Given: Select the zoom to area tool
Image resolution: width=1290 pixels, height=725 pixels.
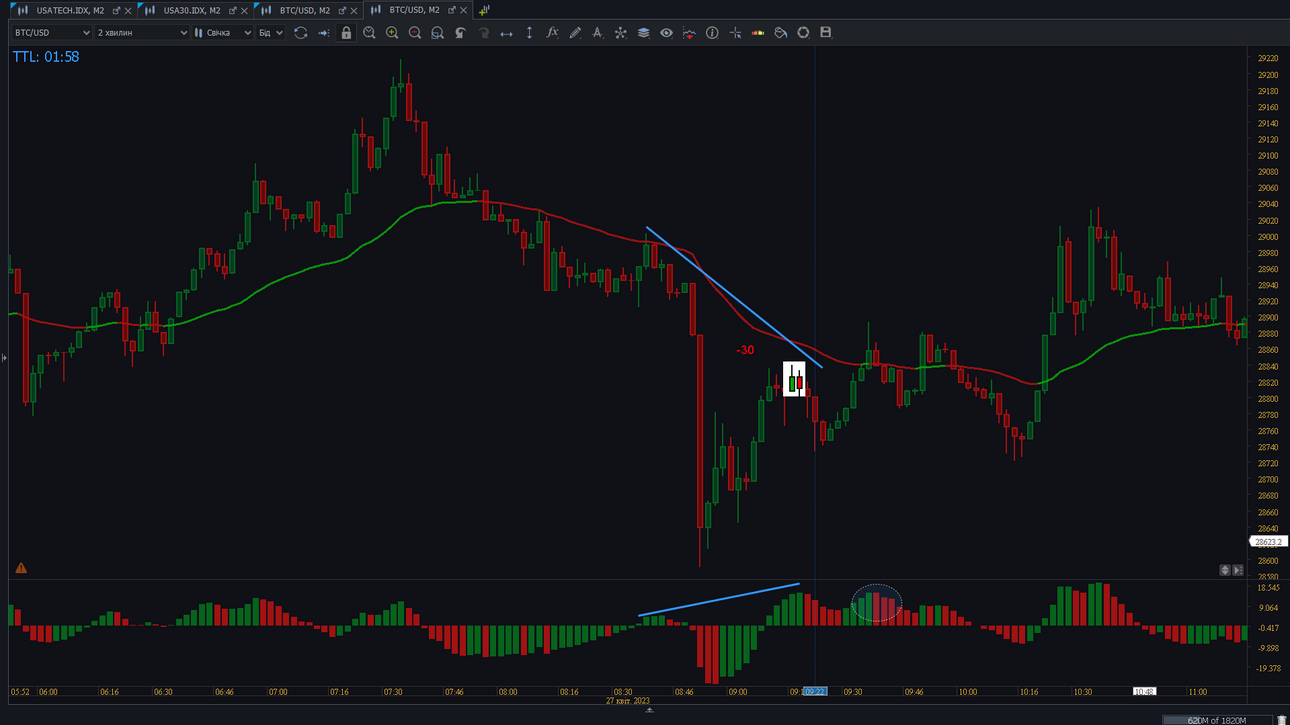Looking at the screenshot, I should click(437, 33).
